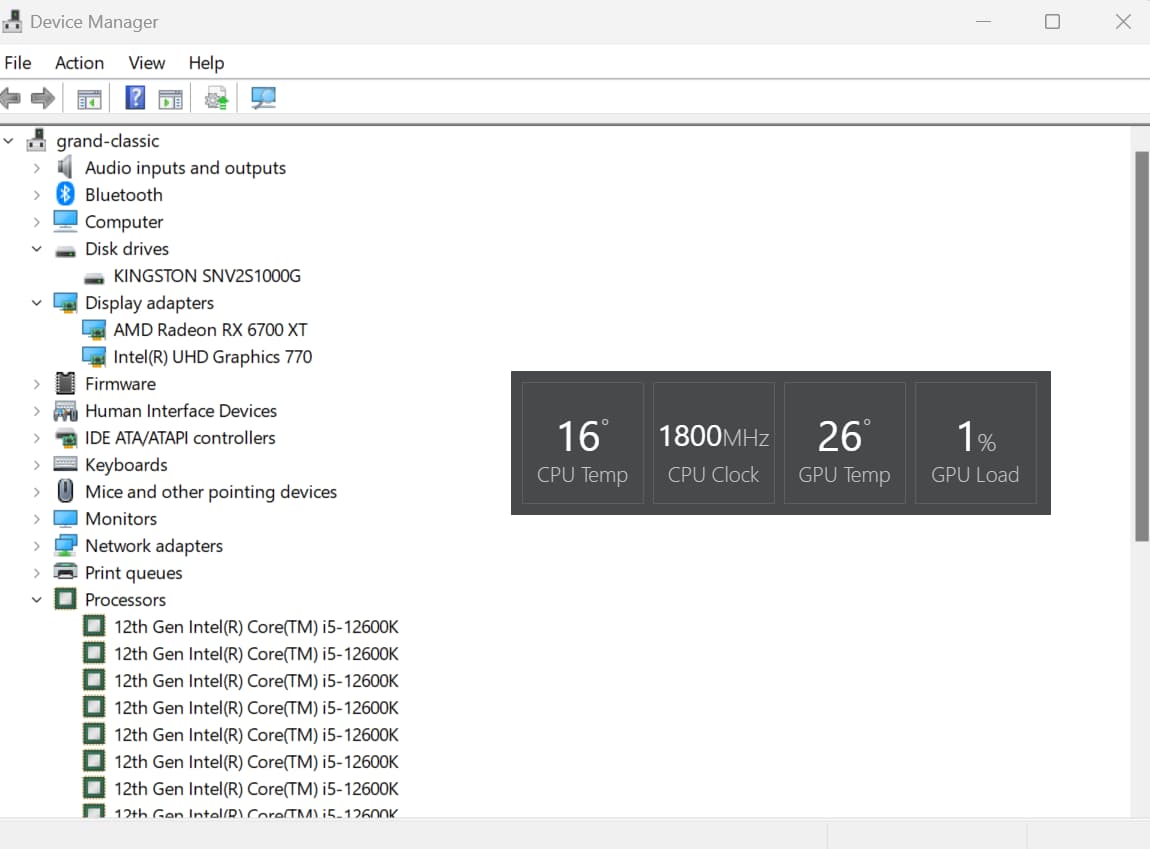Click the Human Interface Devices icon
This screenshot has width=1150, height=849.
(x=65, y=411)
